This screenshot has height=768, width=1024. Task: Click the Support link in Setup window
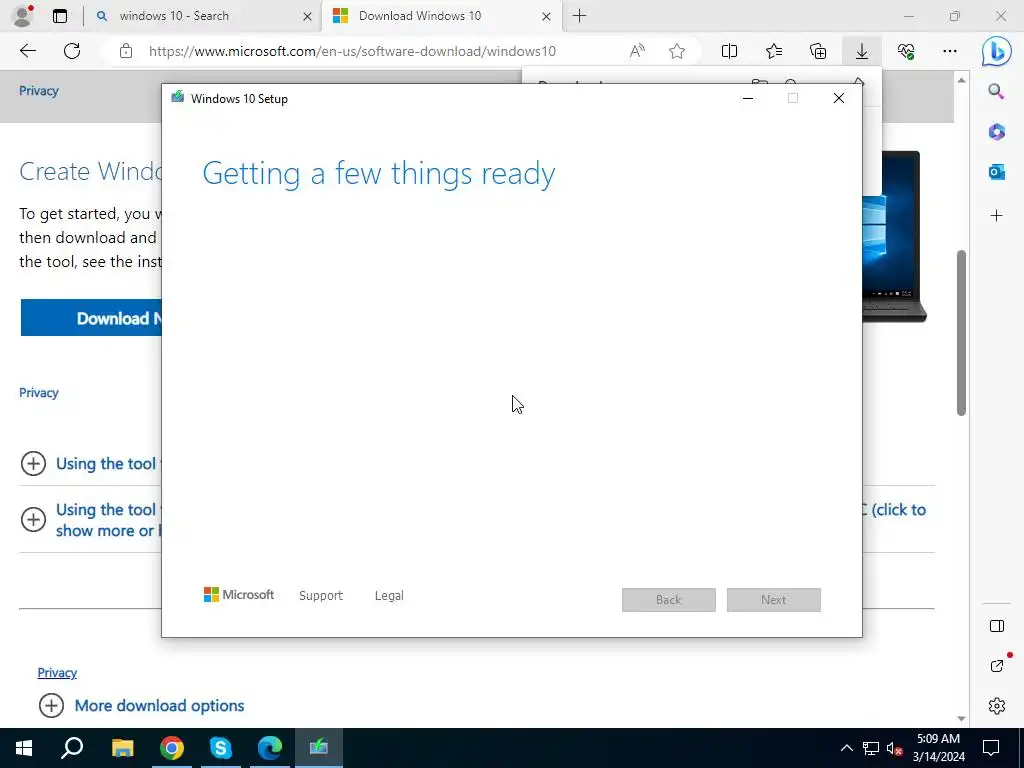coord(321,596)
